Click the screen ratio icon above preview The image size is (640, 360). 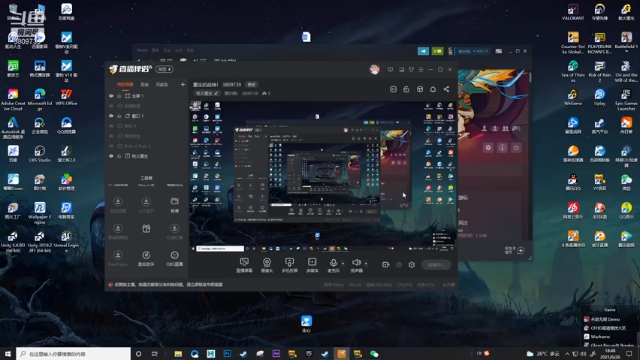[393, 89]
